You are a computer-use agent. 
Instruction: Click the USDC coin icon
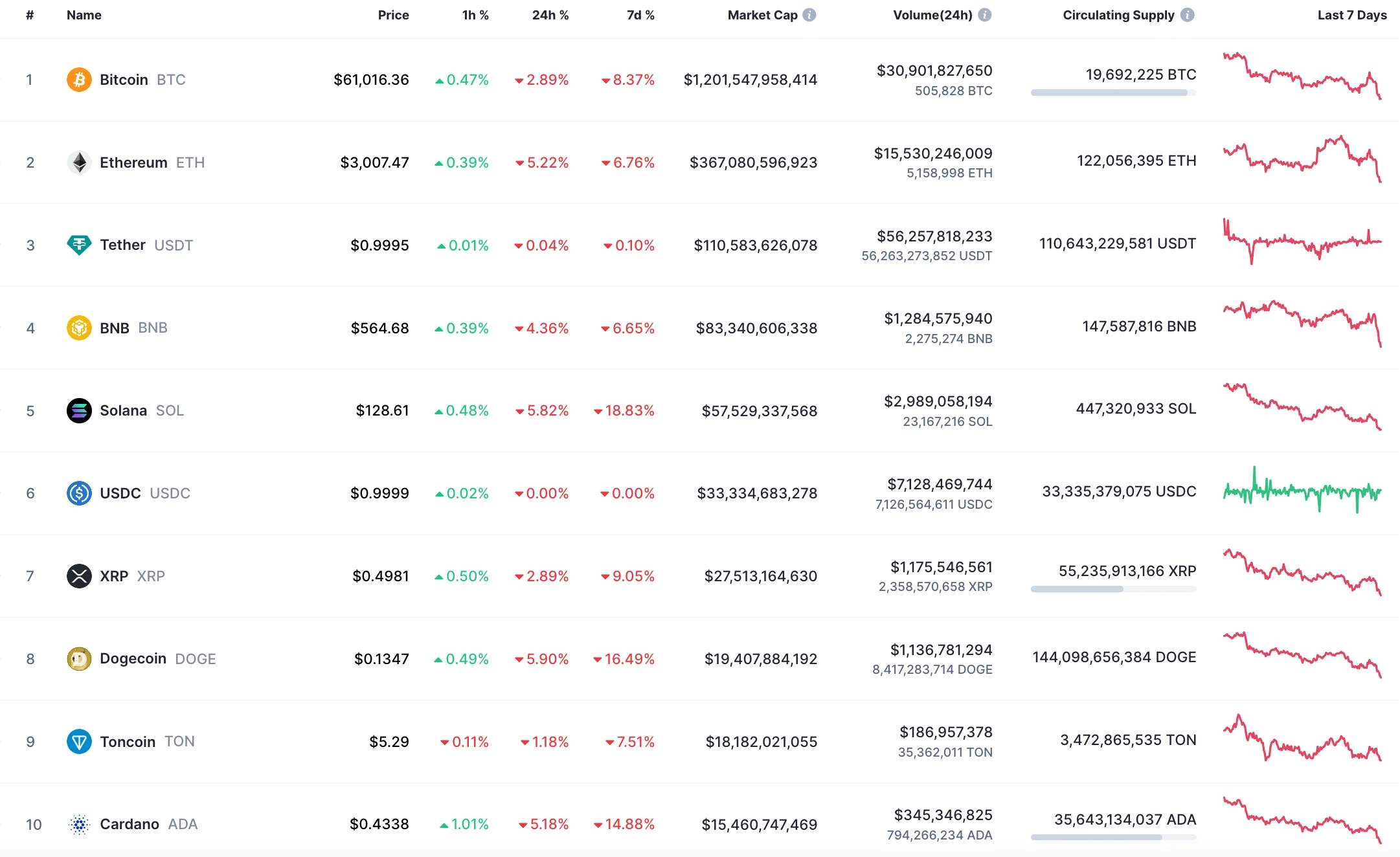pos(79,493)
